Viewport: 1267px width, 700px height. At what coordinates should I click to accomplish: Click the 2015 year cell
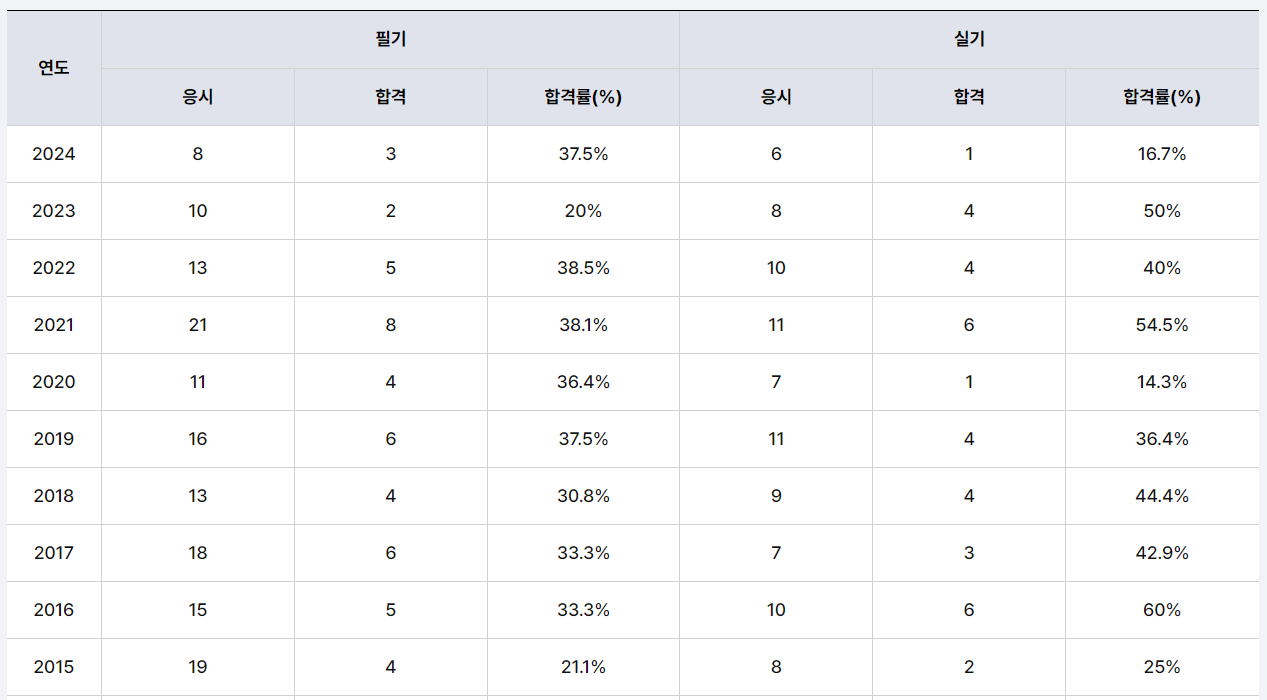click(x=54, y=667)
